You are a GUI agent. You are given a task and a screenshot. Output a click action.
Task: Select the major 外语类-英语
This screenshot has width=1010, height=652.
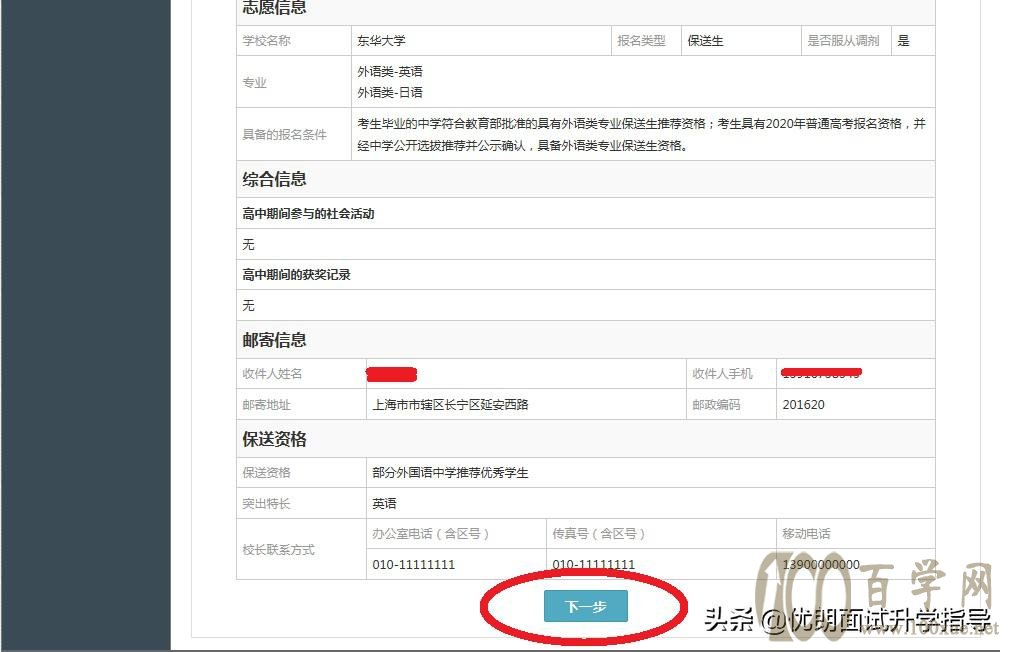(390, 72)
